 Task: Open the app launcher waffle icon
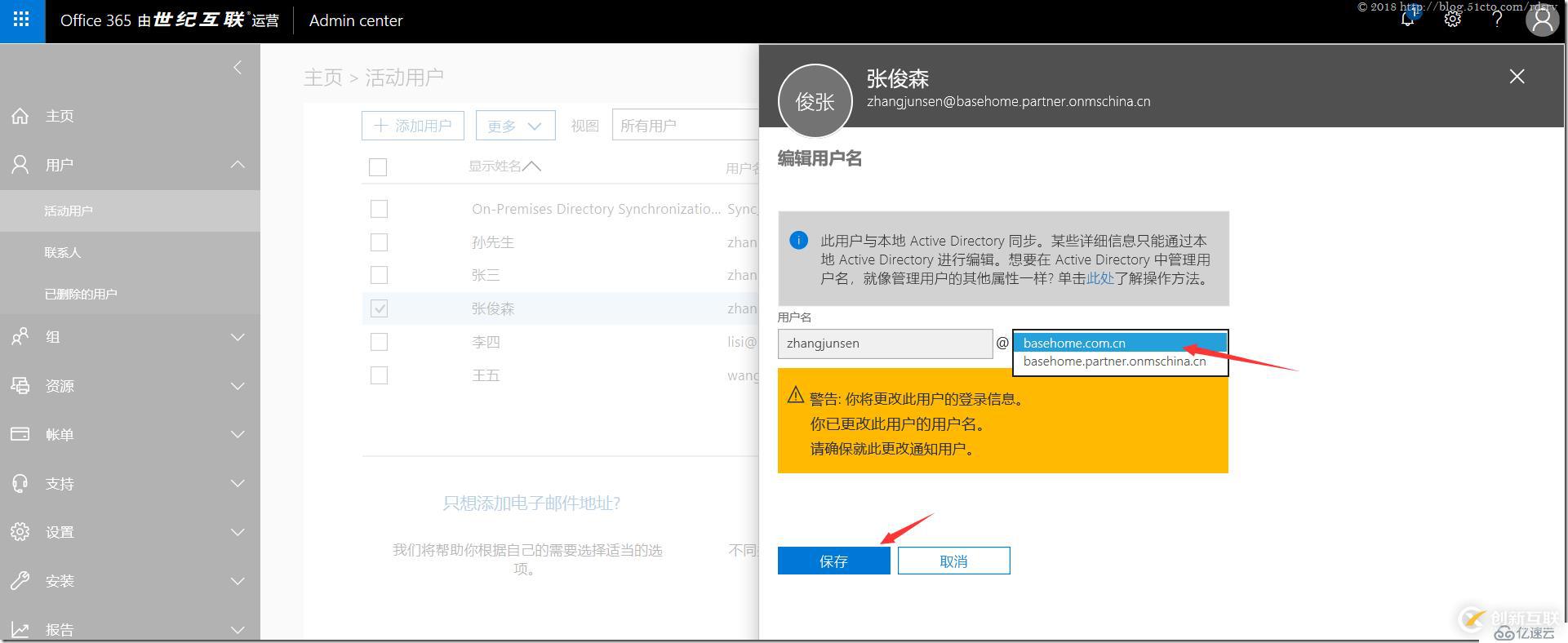(22, 20)
